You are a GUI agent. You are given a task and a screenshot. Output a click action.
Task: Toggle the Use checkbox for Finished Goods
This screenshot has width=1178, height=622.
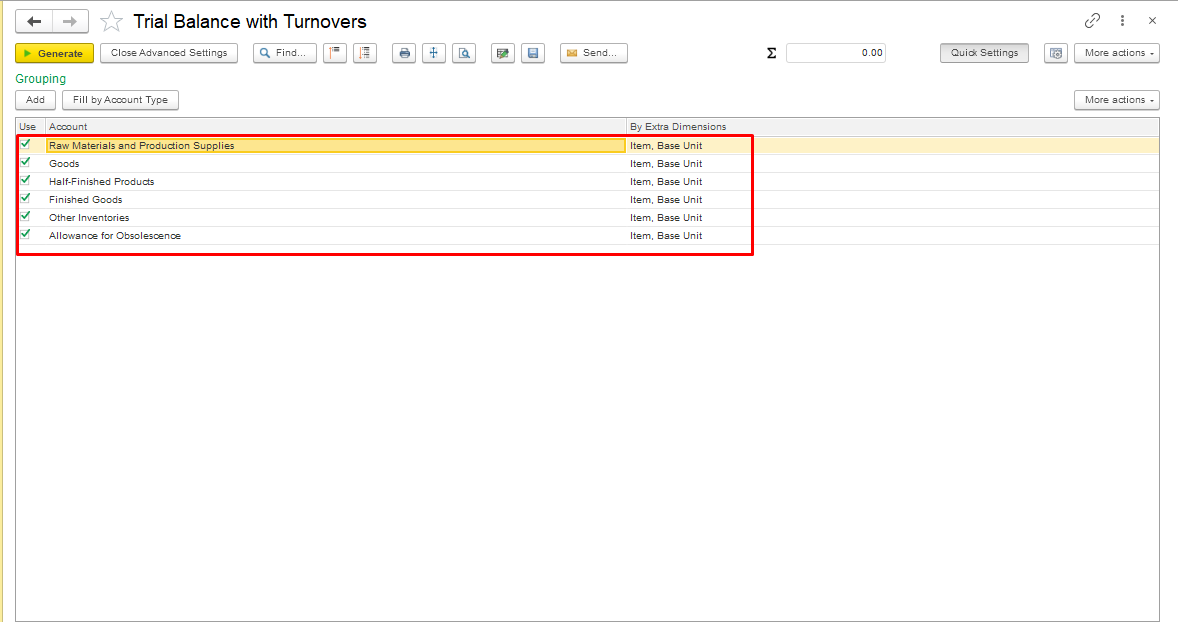[x=26, y=199]
